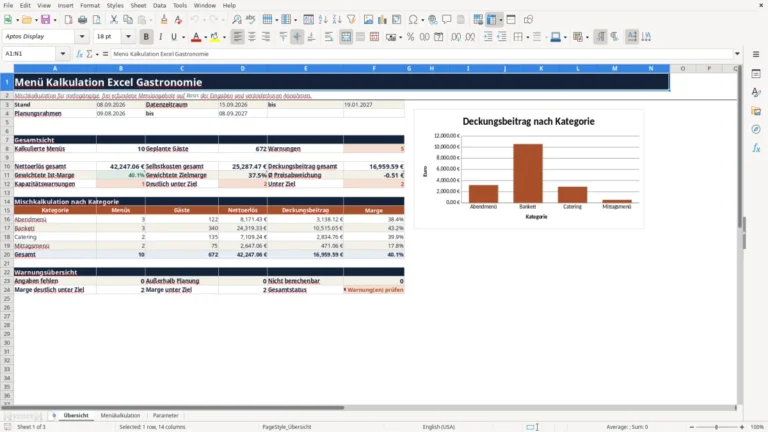
Task: Click the font color red swatch
Action: [196, 37]
